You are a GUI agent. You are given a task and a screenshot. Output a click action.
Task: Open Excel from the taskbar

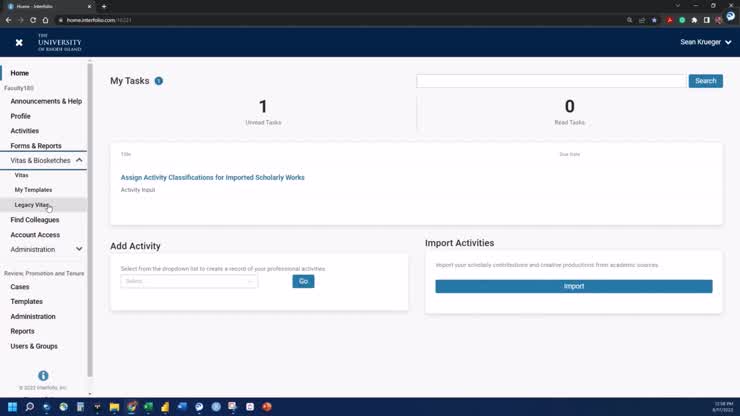tap(148, 407)
